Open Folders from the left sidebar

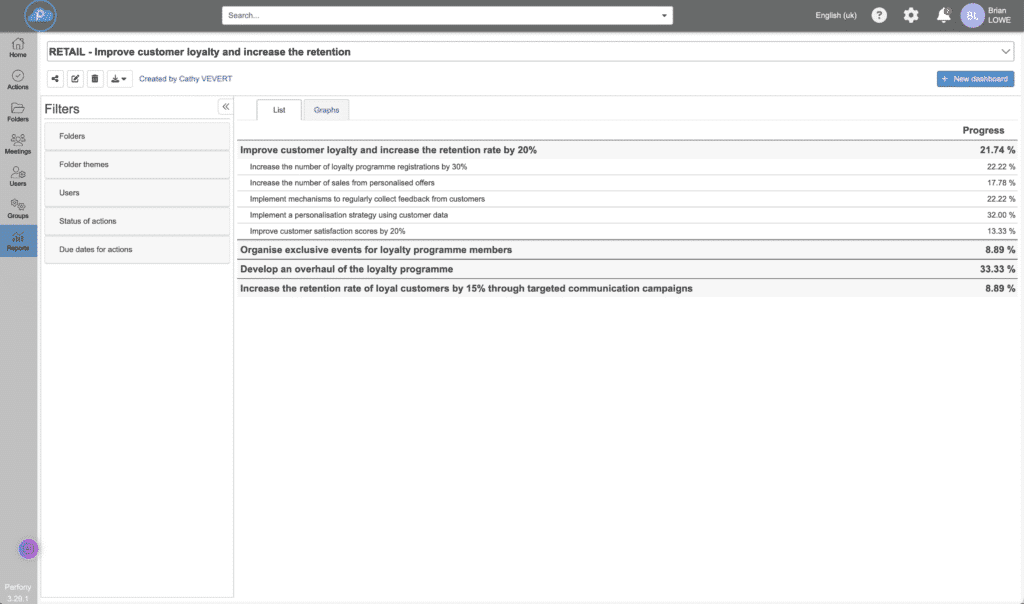pos(18,112)
